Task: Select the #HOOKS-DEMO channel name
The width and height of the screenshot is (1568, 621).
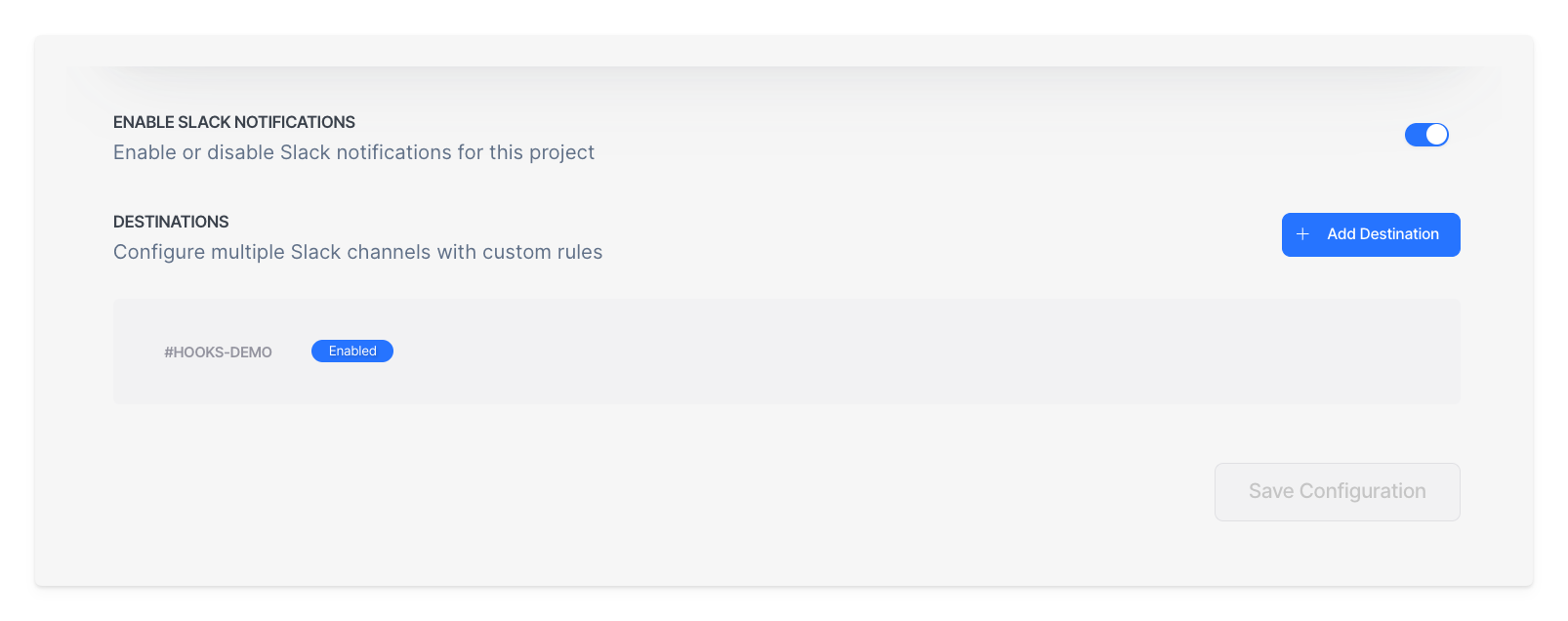Action: tap(218, 352)
